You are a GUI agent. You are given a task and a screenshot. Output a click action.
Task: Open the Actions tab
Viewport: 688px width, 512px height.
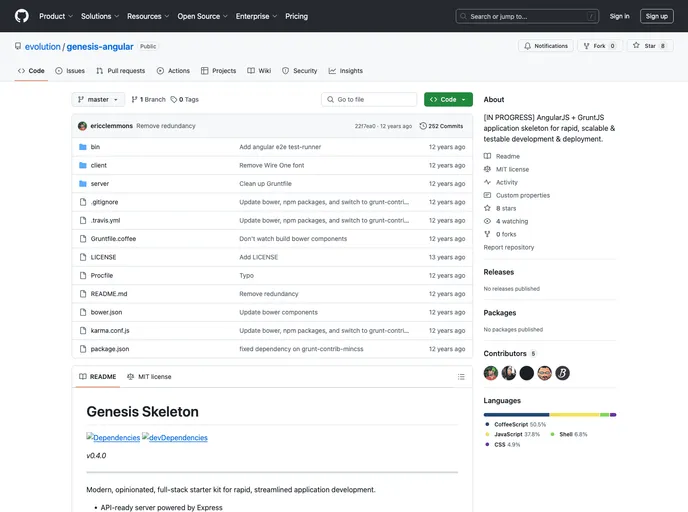coord(173,71)
